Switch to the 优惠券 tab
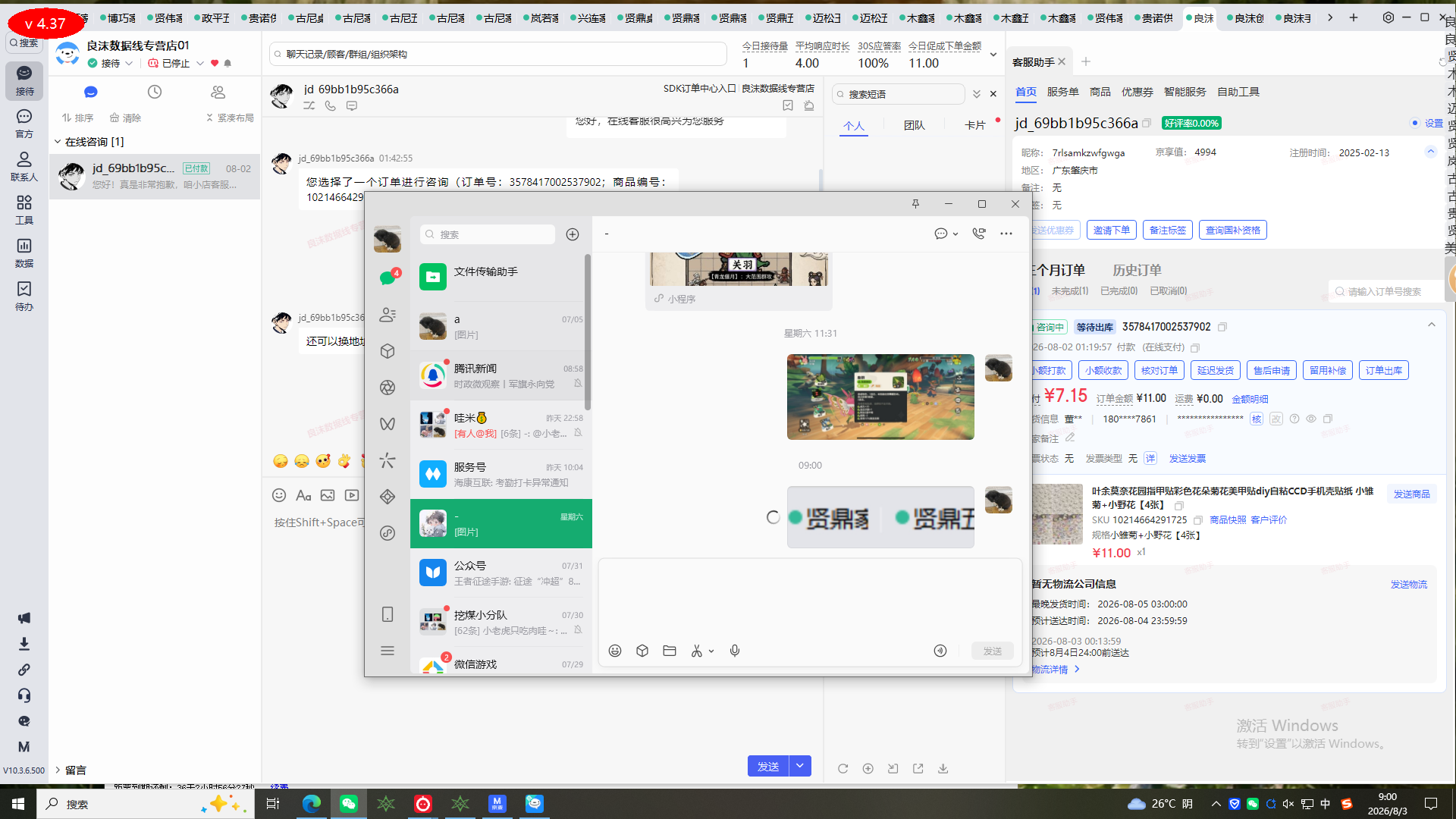Screen dimensions: 1456x819 pyautogui.click(x=1137, y=92)
